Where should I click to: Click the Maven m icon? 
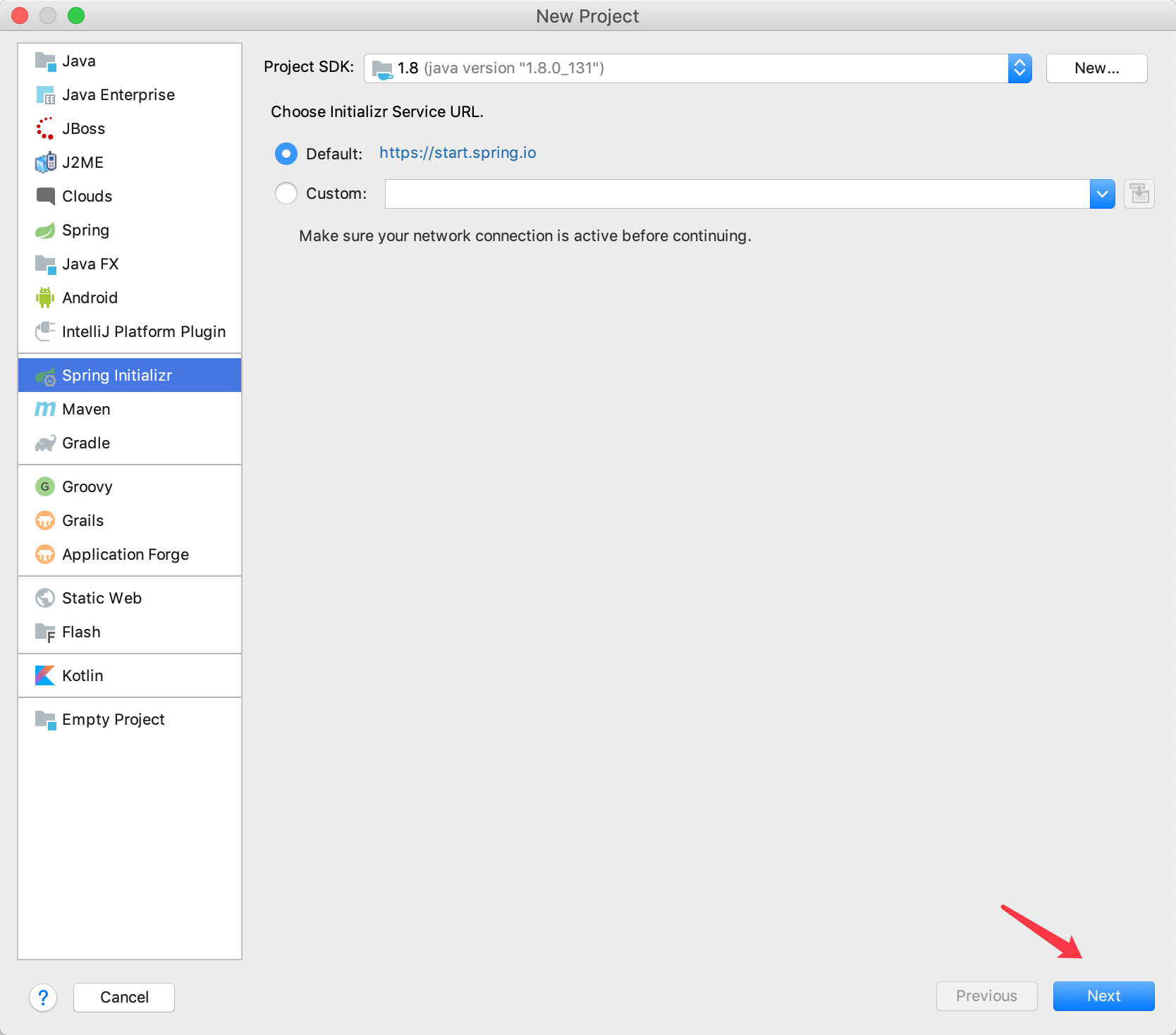(x=45, y=409)
